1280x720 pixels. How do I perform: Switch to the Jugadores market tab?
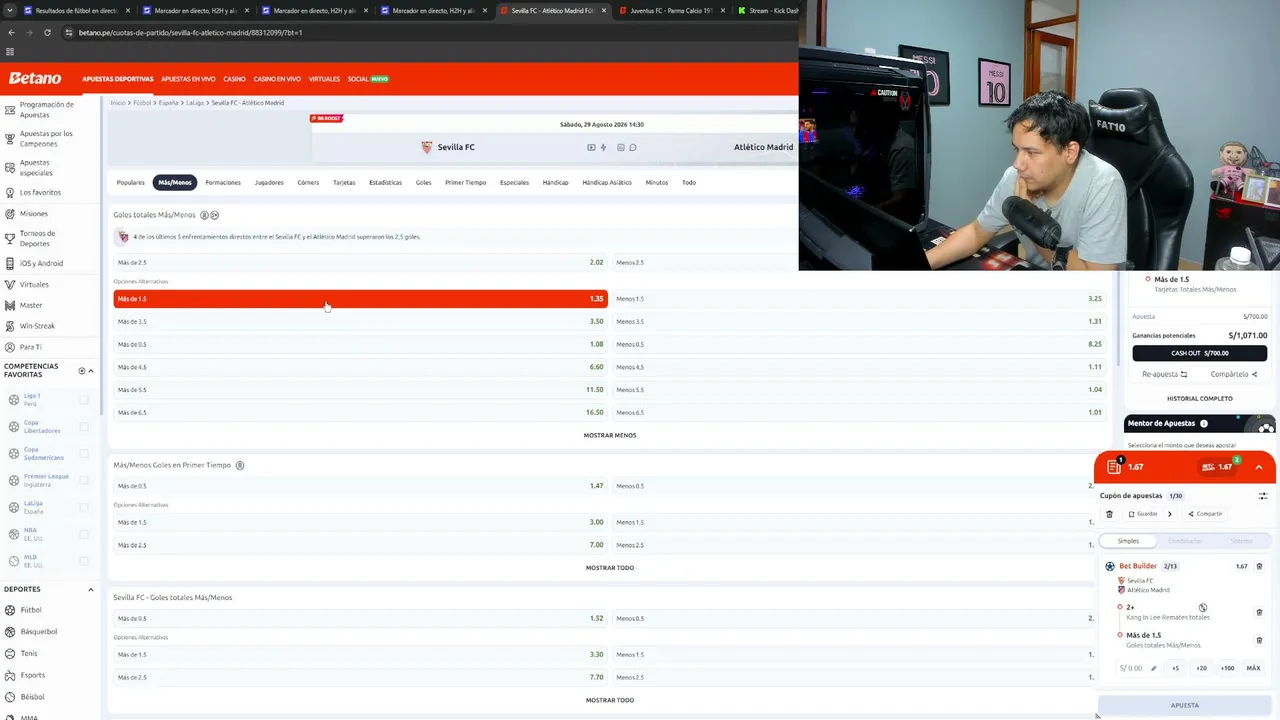click(x=269, y=183)
